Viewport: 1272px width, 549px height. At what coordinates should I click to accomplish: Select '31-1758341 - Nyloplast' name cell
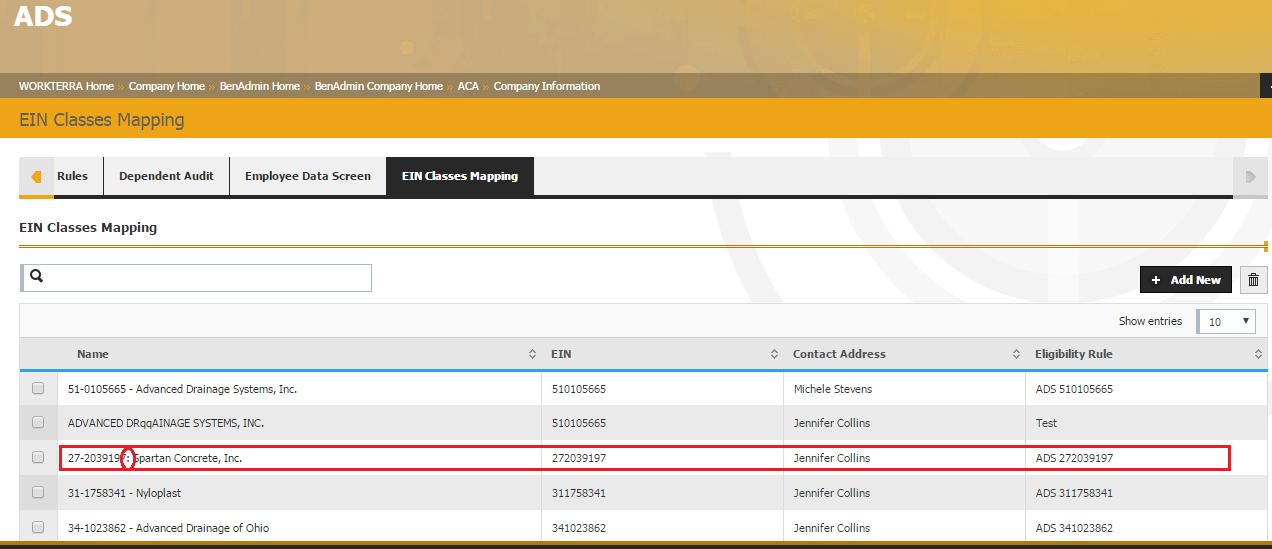tap(124, 493)
